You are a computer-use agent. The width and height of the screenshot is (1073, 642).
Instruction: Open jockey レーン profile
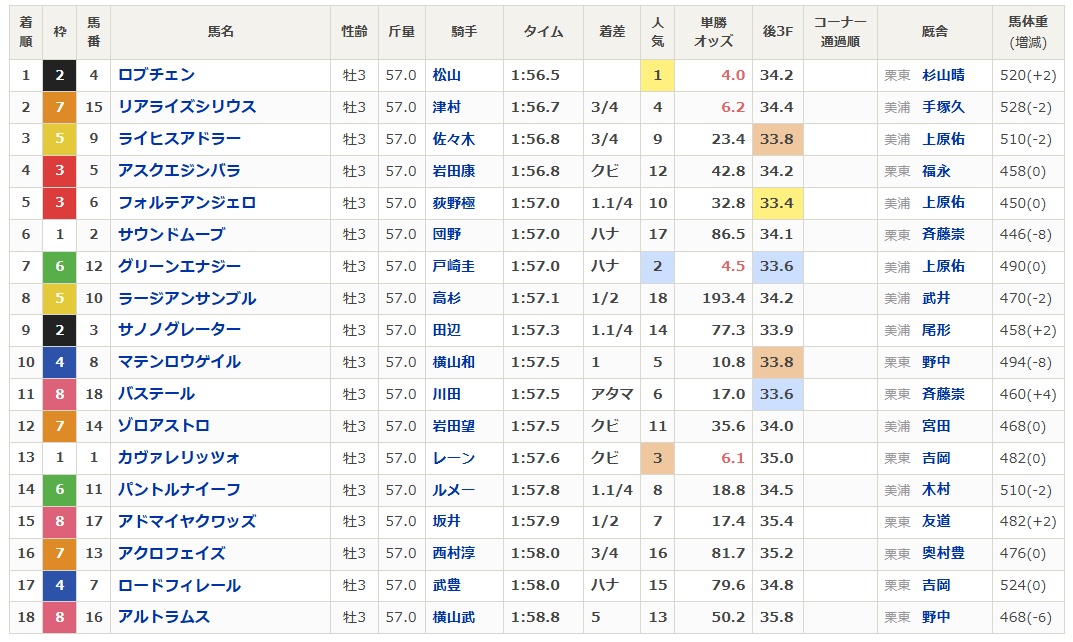453,458
